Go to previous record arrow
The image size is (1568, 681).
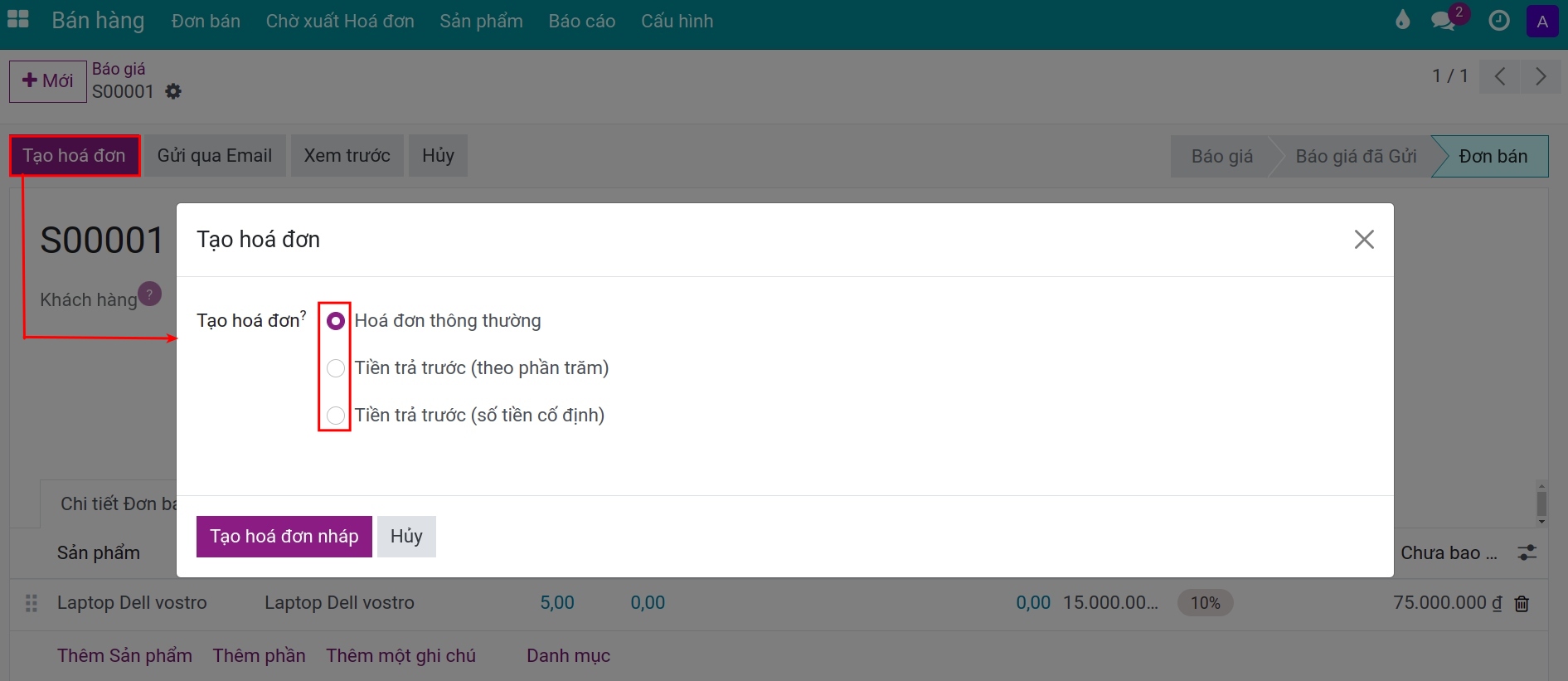click(1499, 76)
